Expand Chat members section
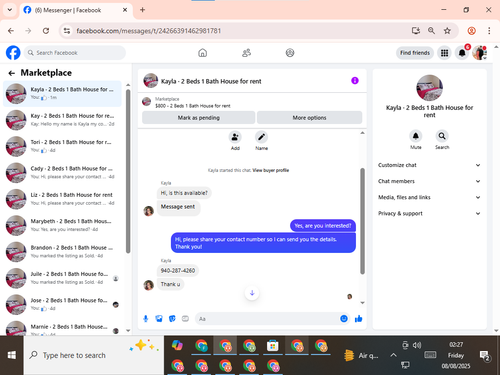Screen dimensions: 500x375 pyautogui.click(x=429, y=181)
